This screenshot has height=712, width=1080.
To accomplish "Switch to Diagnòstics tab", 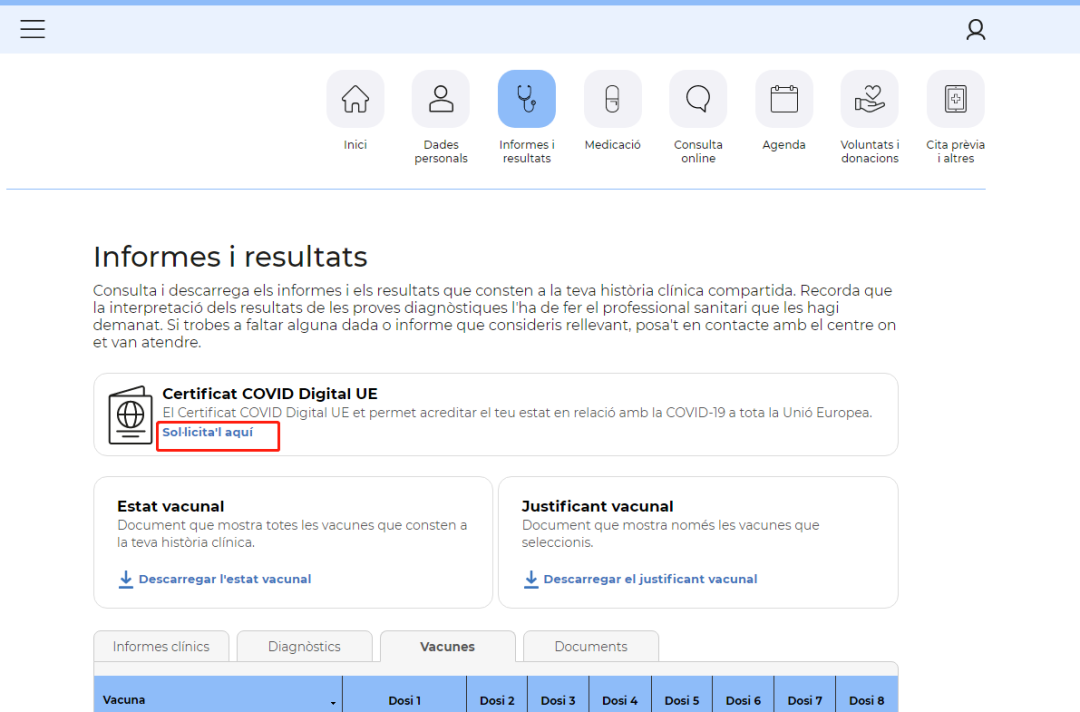I will [x=304, y=647].
